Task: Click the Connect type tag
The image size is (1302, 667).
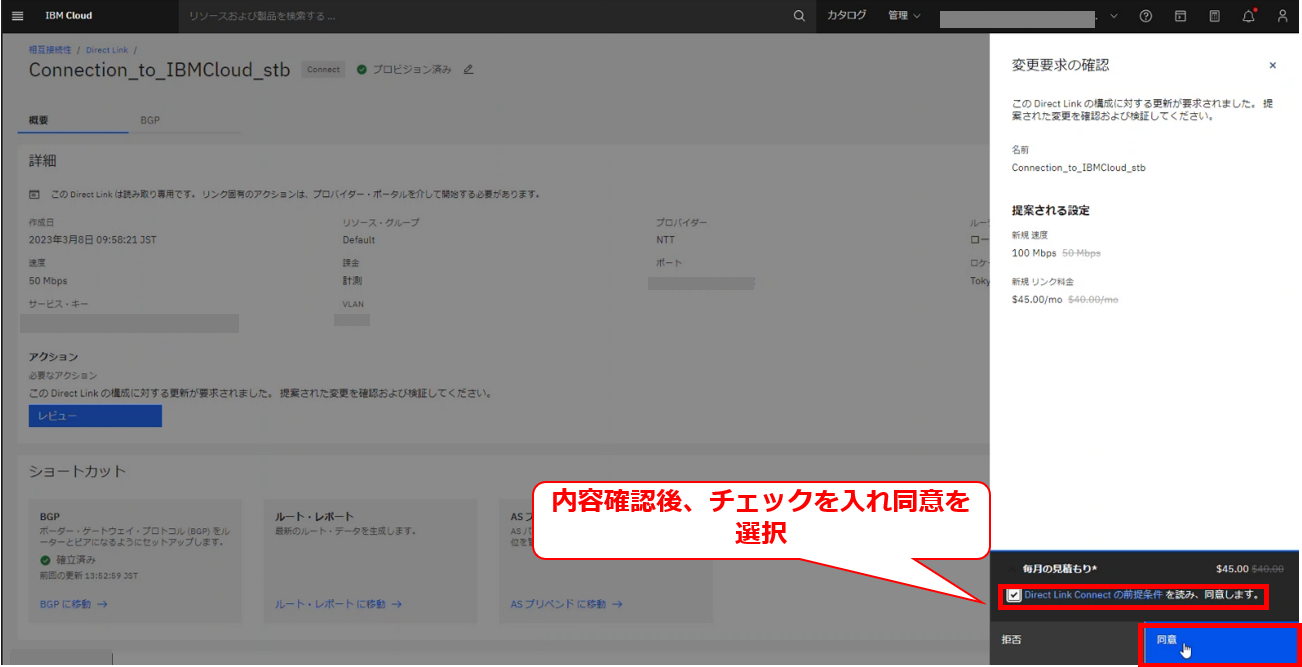Action: (x=323, y=70)
